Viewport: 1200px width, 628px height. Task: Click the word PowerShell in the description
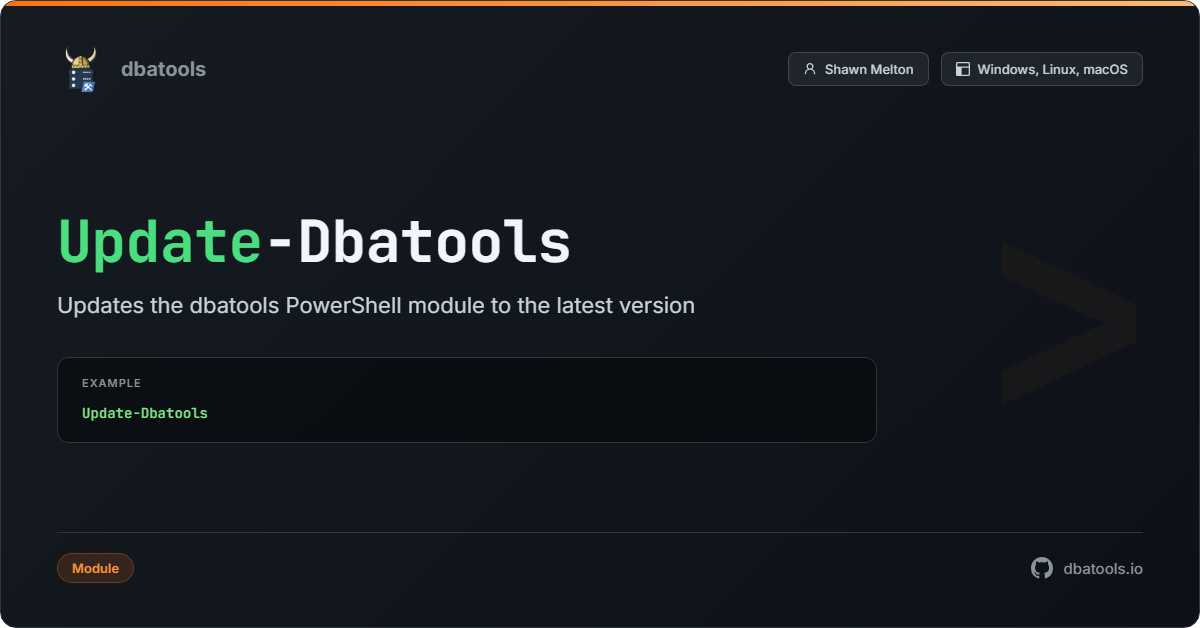pos(344,305)
